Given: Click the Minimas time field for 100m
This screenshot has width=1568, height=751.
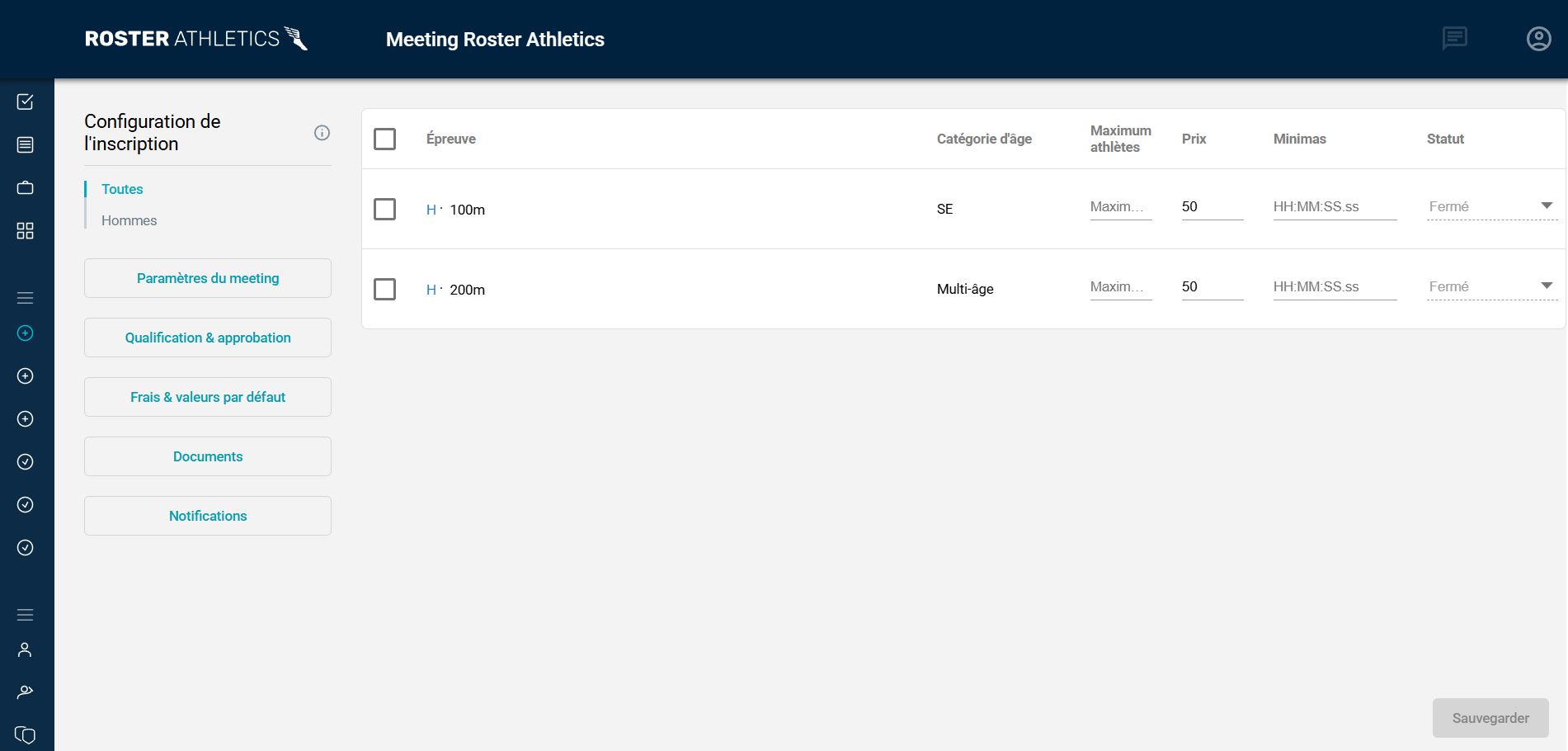Looking at the screenshot, I should click(1335, 206).
